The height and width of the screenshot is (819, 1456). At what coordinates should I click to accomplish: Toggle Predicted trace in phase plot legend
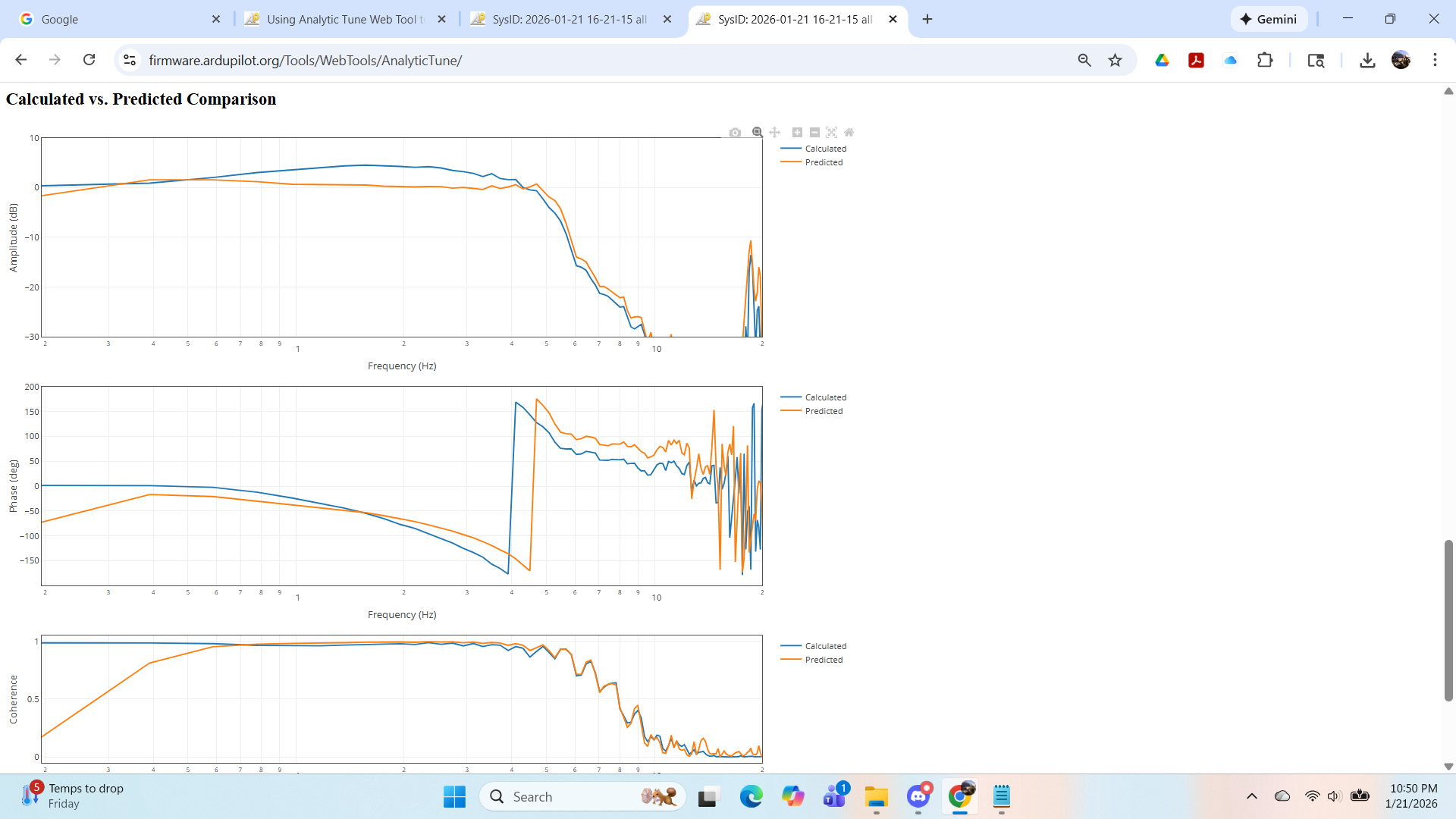click(824, 411)
